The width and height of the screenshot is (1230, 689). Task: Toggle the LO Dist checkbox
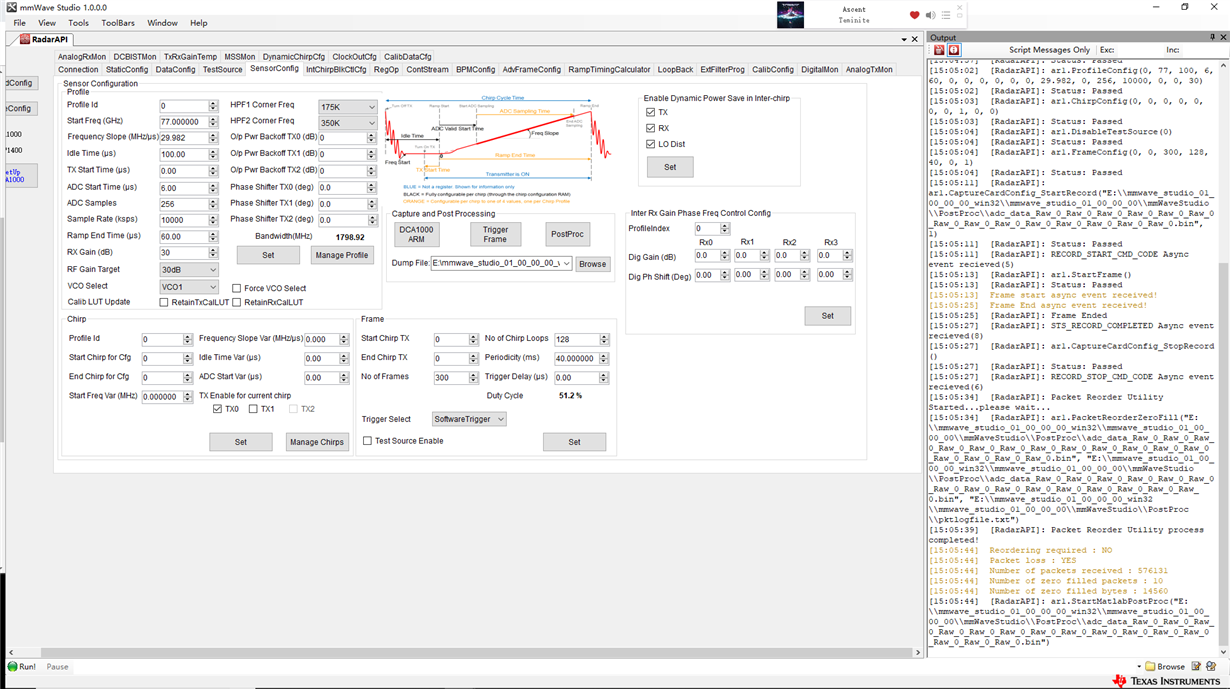651,144
